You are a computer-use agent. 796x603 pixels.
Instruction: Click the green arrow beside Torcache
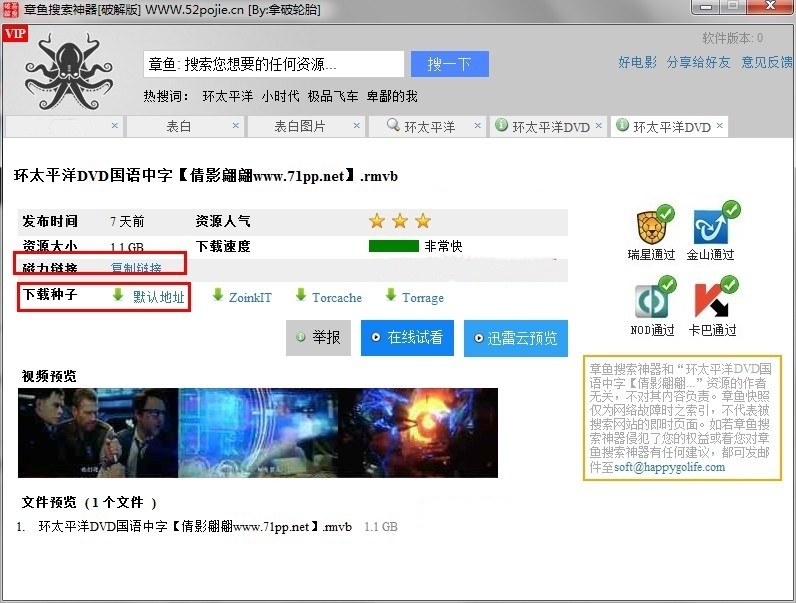[x=301, y=294]
